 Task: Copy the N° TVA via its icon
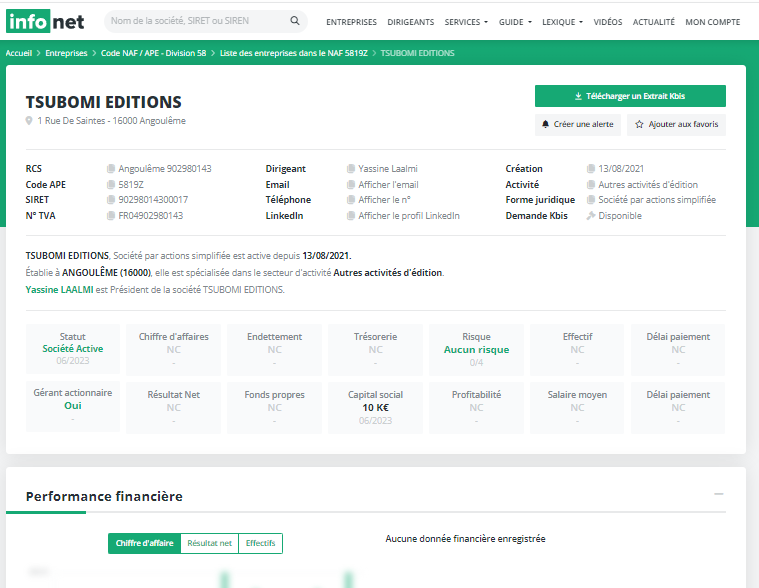point(110,215)
